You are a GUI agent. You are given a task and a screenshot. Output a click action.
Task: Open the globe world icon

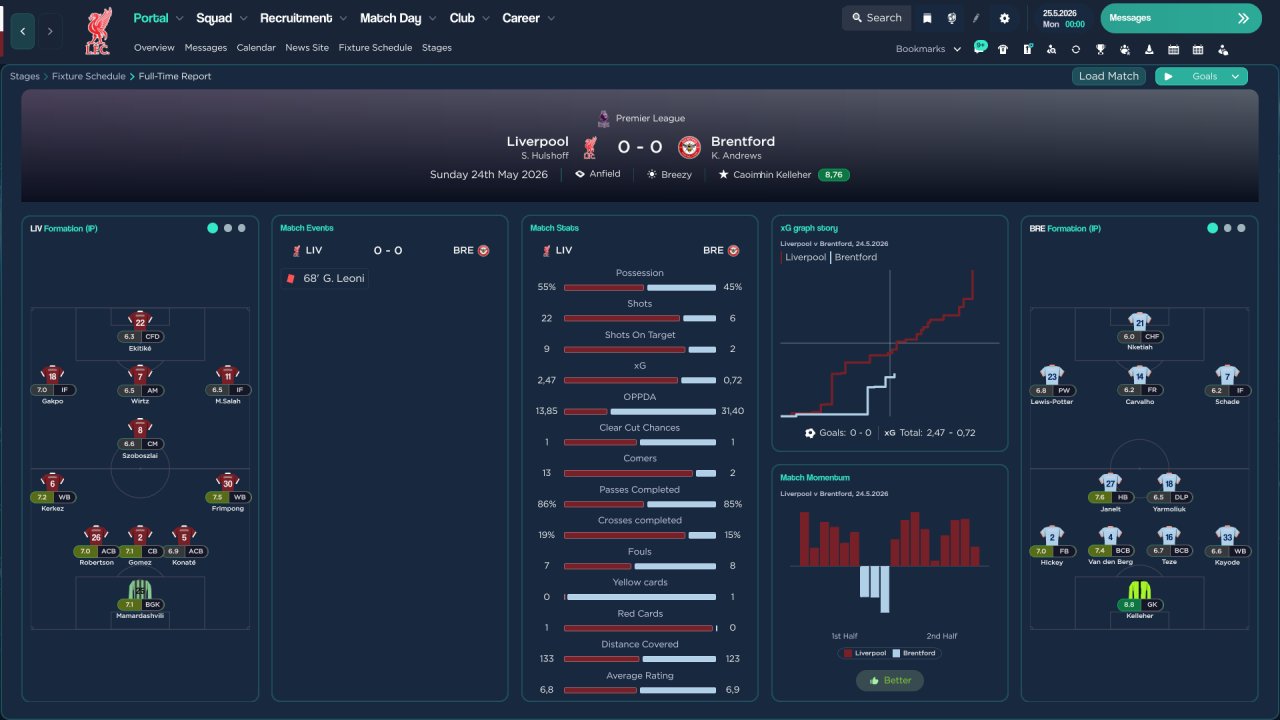(x=951, y=18)
